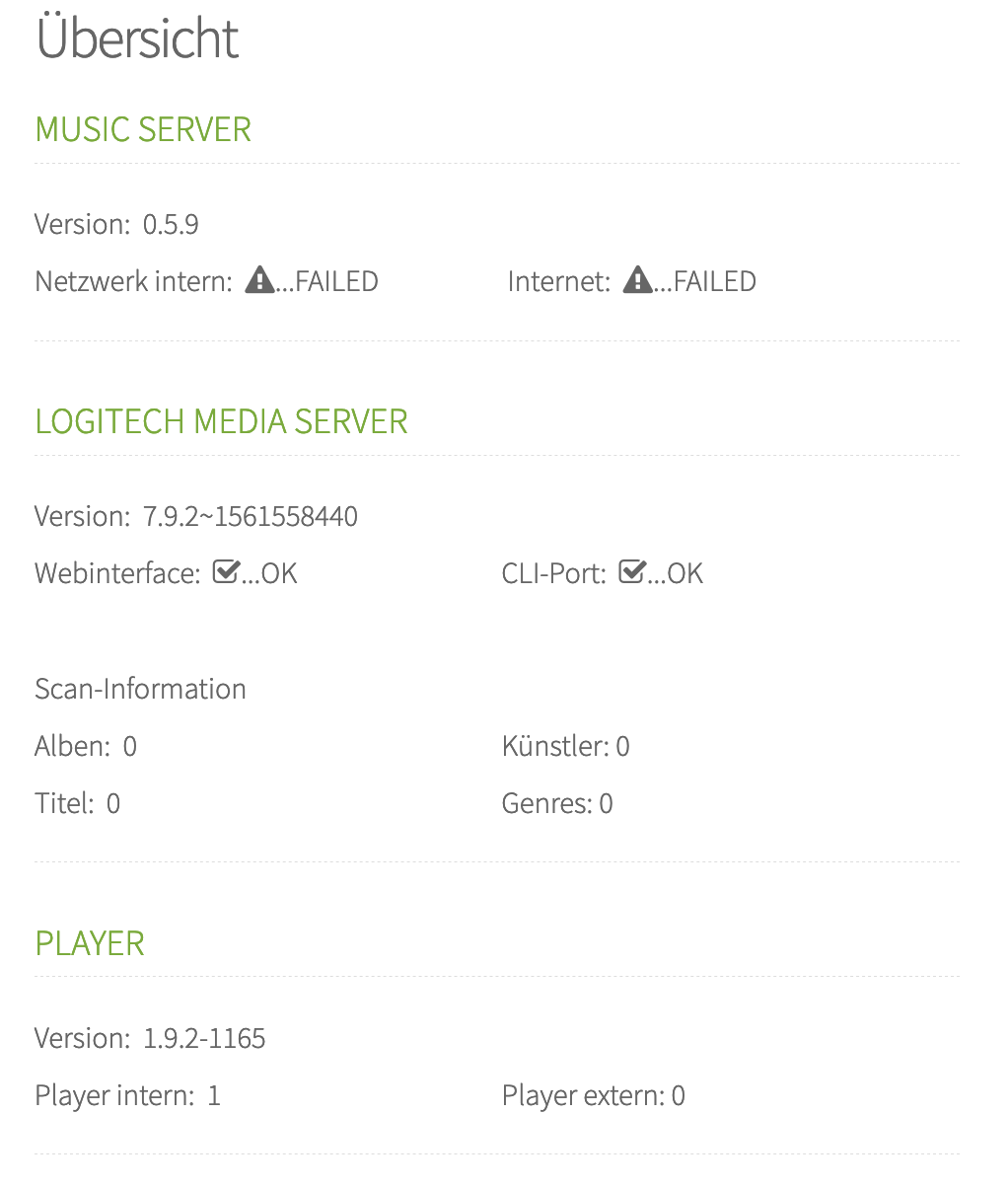
Task: Click the Netzwerk intern warning triangle icon
Action: pos(259,281)
